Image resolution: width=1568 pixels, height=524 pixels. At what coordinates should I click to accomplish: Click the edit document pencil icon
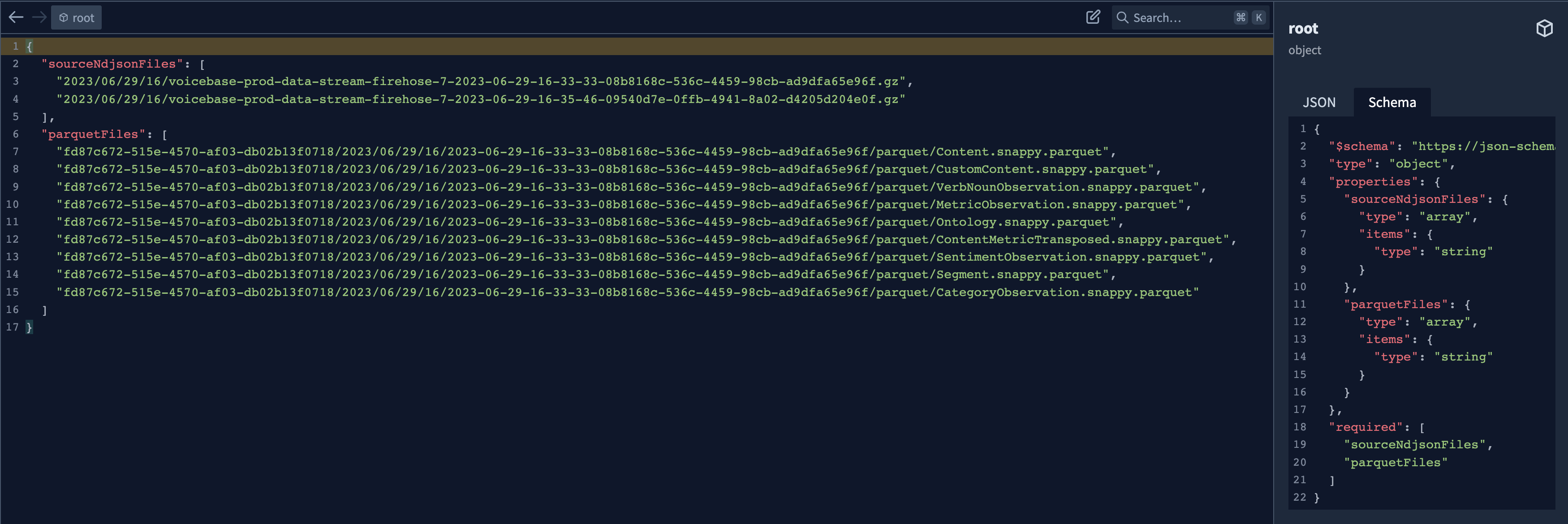[x=1093, y=17]
